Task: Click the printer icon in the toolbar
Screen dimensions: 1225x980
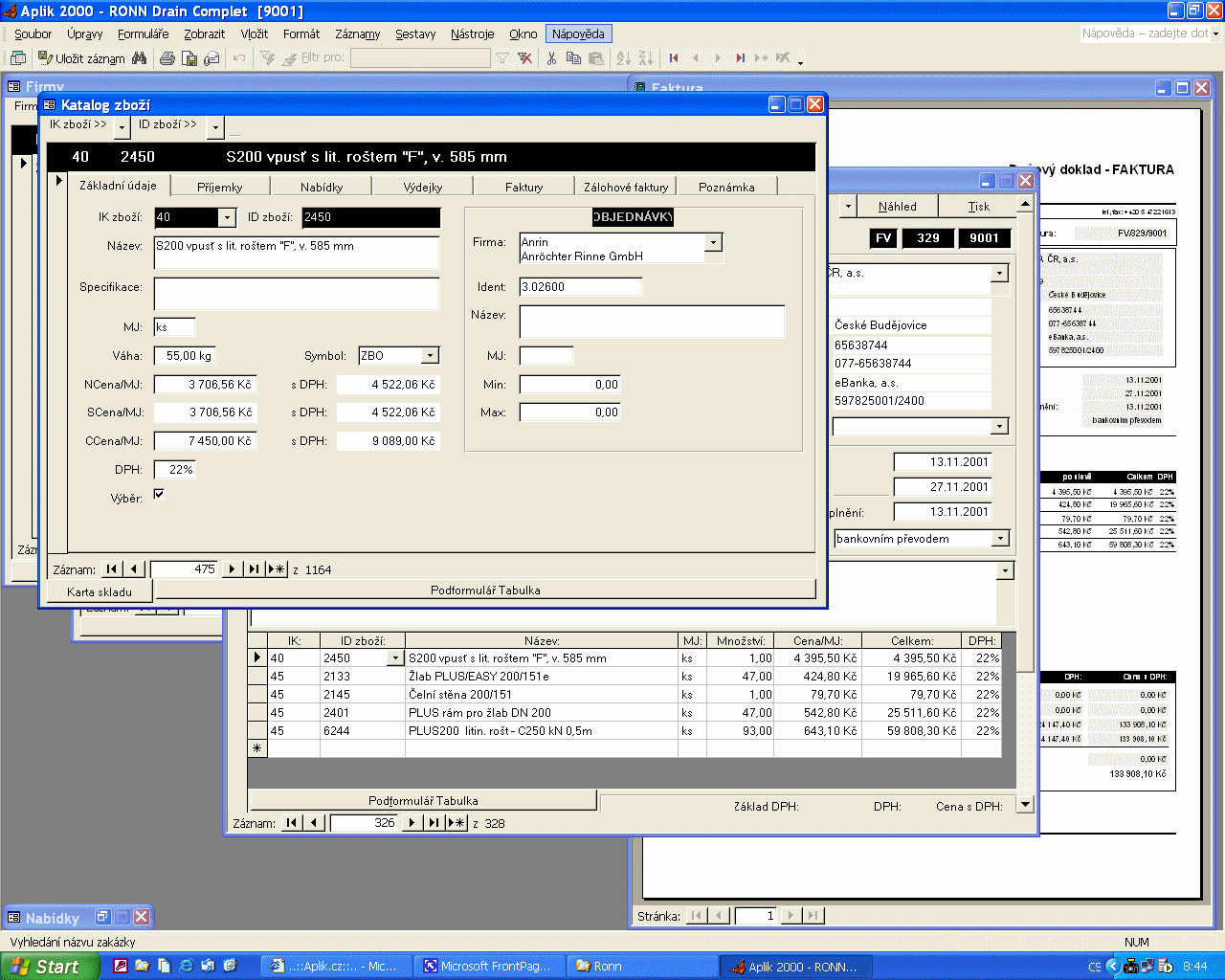Action: pyautogui.click(x=167, y=58)
